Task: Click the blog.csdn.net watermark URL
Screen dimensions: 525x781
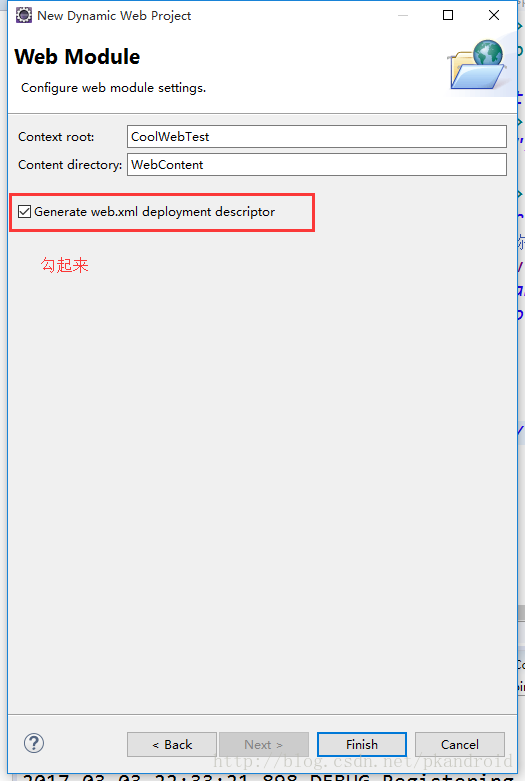Action: click(x=363, y=761)
